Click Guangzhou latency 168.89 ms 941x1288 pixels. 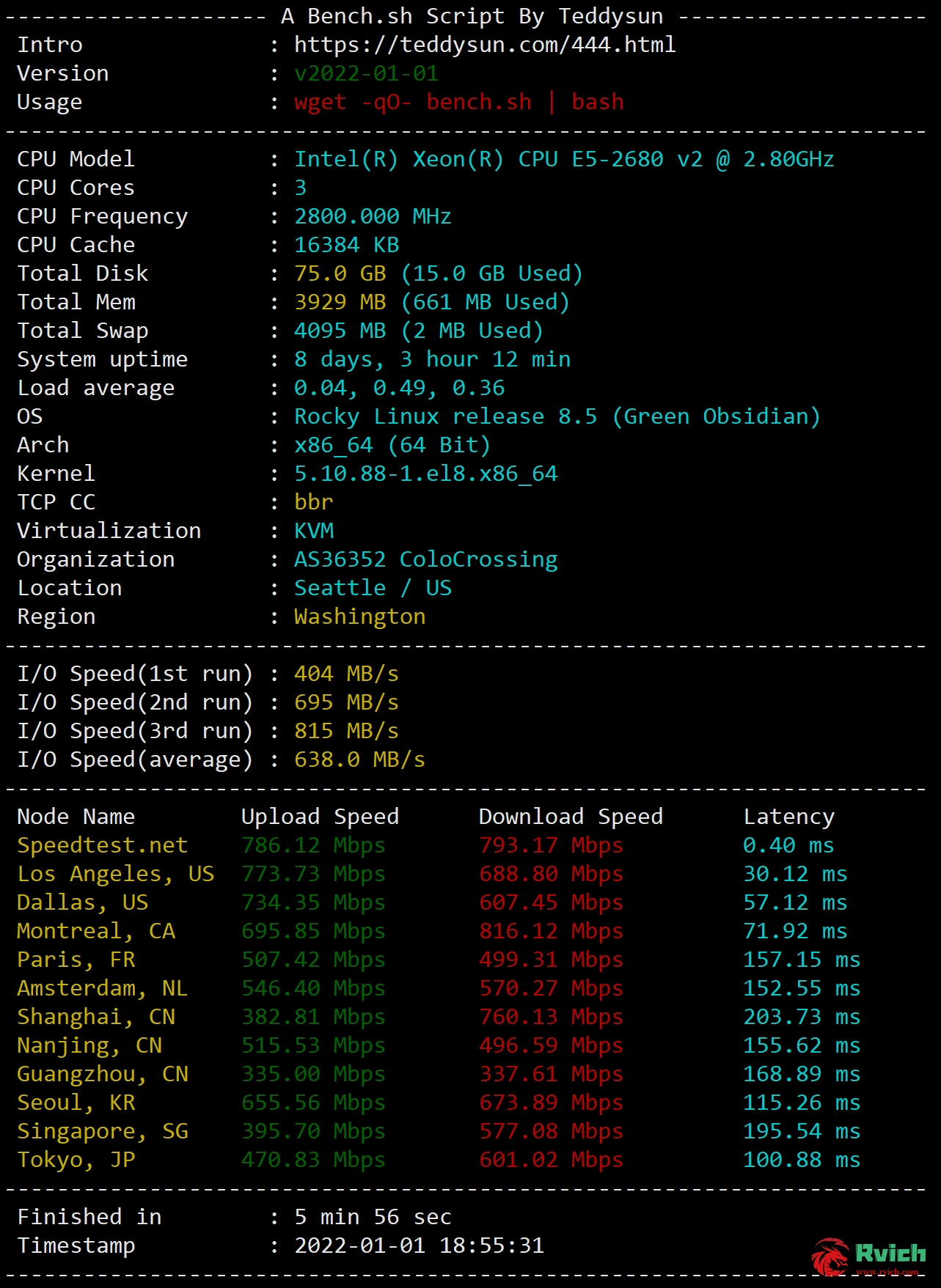tap(802, 1074)
